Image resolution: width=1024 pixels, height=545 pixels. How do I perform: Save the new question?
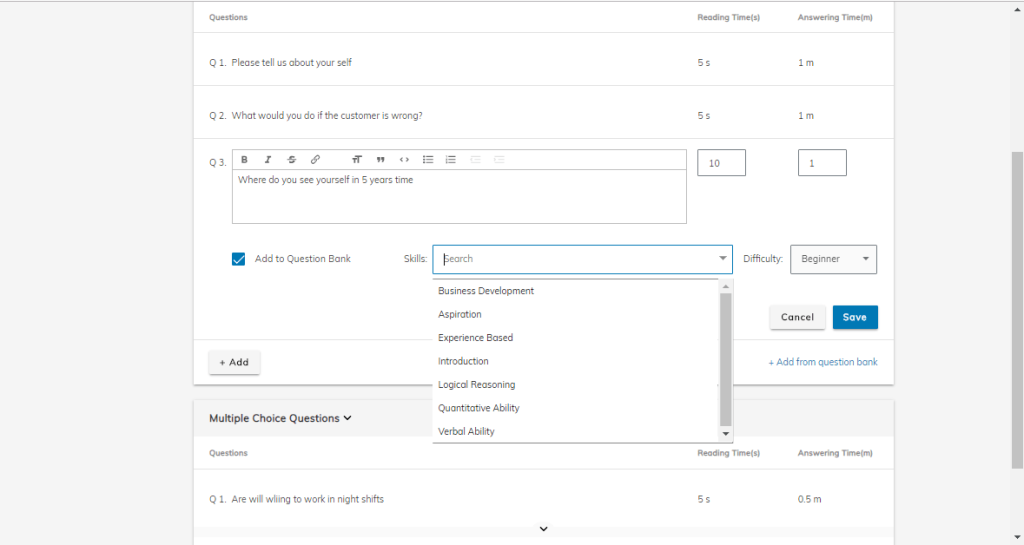click(x=855, y=317)
